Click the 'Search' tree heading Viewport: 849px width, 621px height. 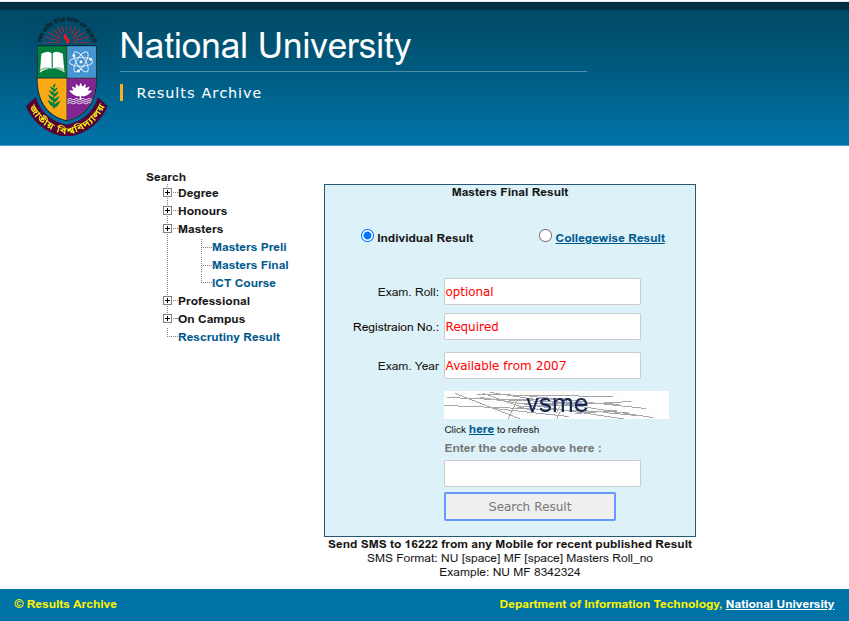coord(166,177)
